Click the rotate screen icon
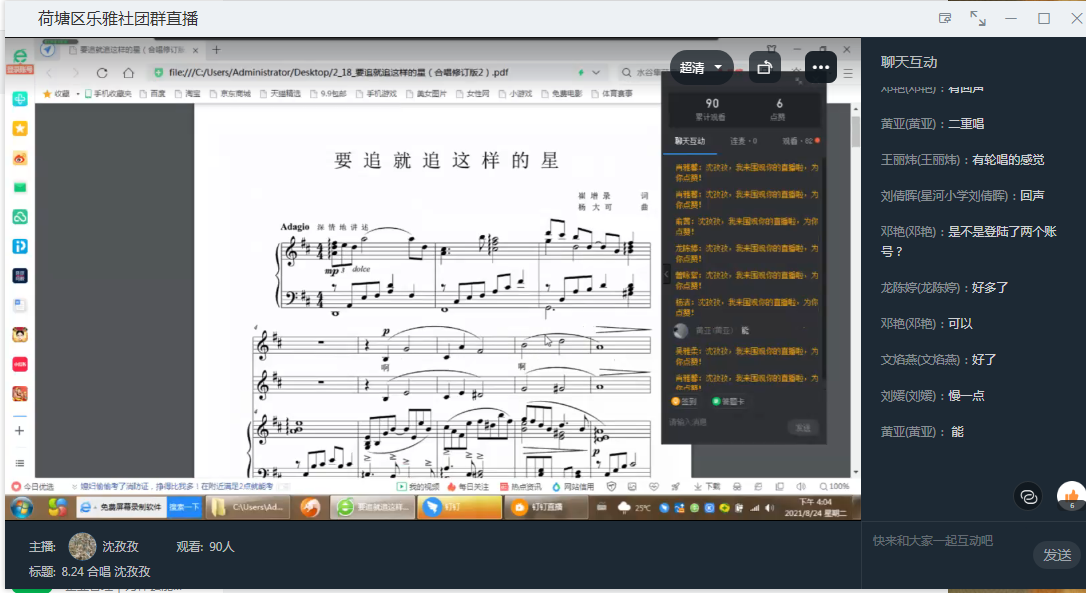 764,68
